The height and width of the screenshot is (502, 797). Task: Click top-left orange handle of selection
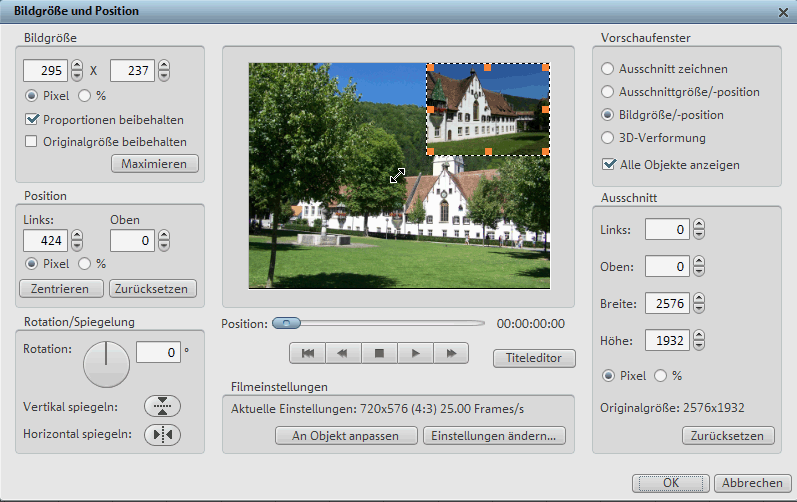point(430,67)
